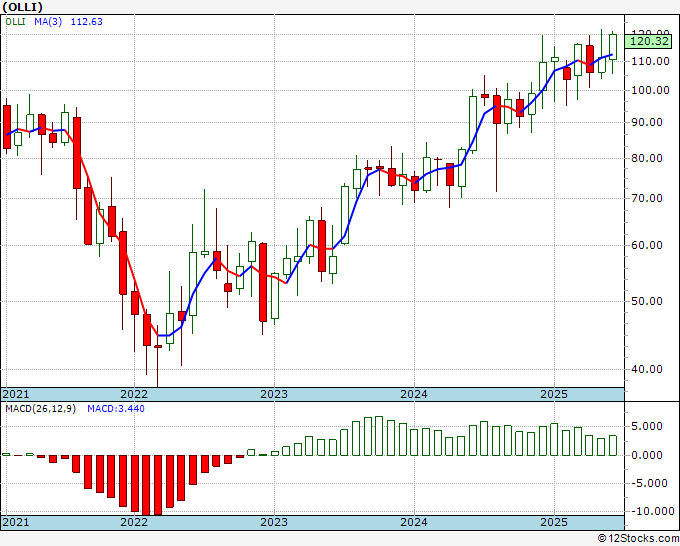Click the 100.00 price axis label

[x=650, y=90]
